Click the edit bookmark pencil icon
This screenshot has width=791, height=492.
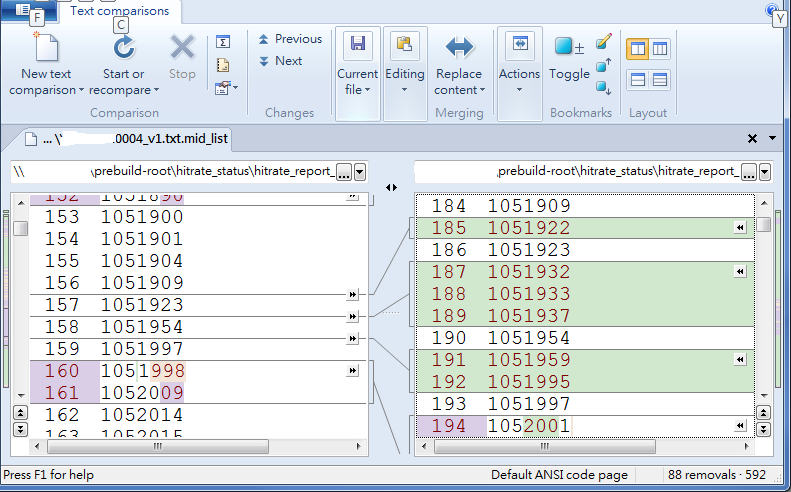coord(604,41)
